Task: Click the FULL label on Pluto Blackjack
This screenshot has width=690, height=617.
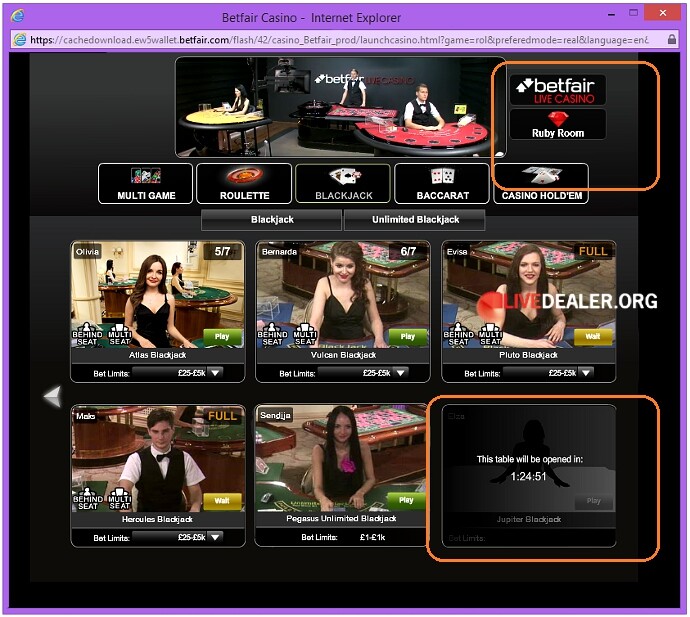Action: pos(593,251)
